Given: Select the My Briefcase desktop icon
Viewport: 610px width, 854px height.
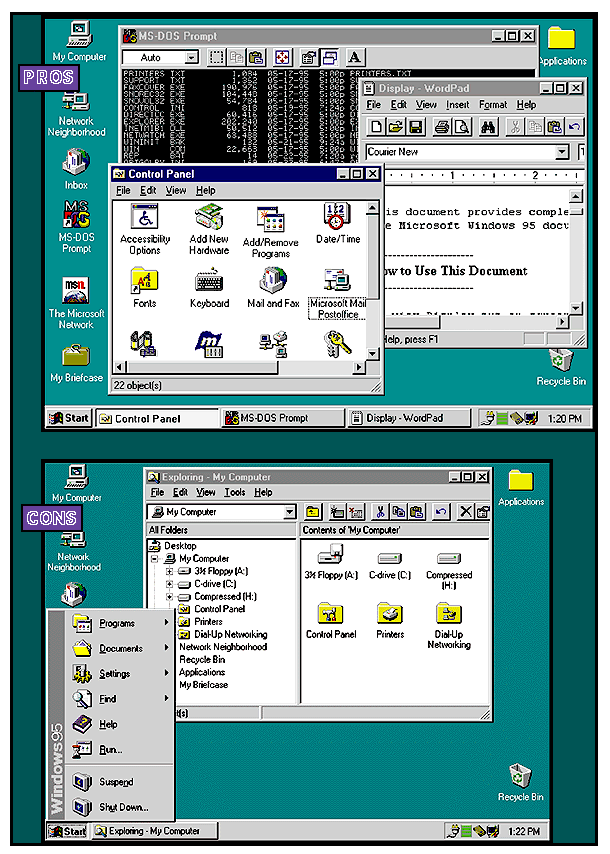Looking at the screenshot, I should tap(76, 363).
